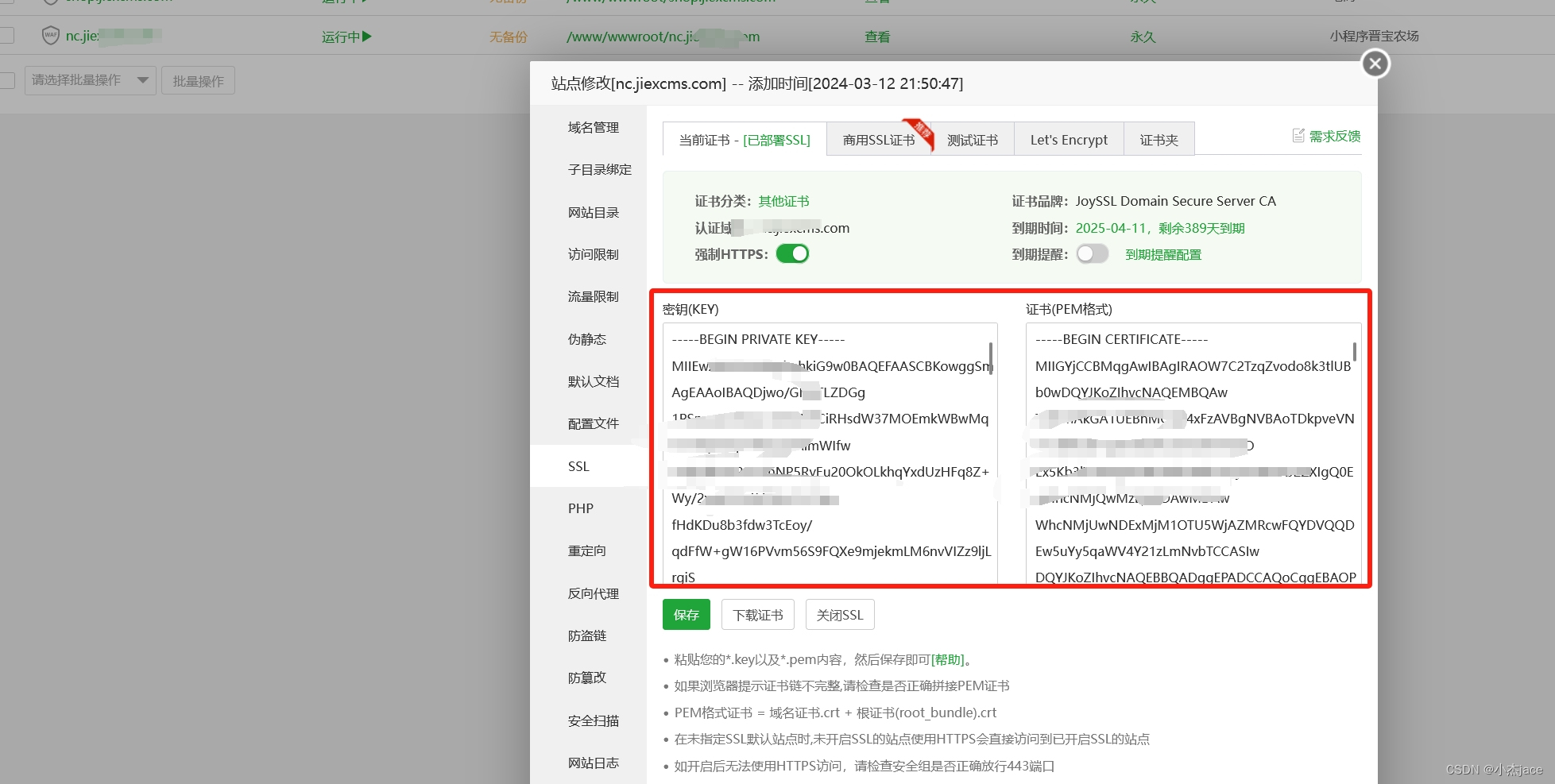Click the 批量操作 button
This screenshot has height=784, width=1555.
pyautogui.click(x=198, y=80)
